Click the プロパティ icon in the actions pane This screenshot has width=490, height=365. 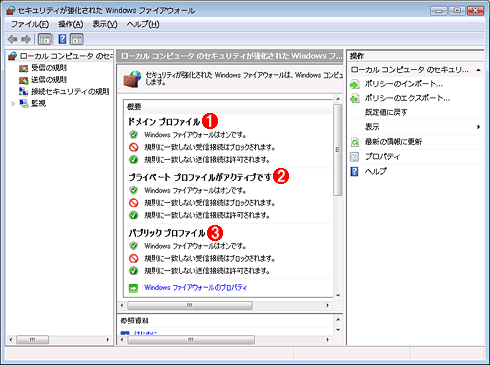click(x=355, y=157)
